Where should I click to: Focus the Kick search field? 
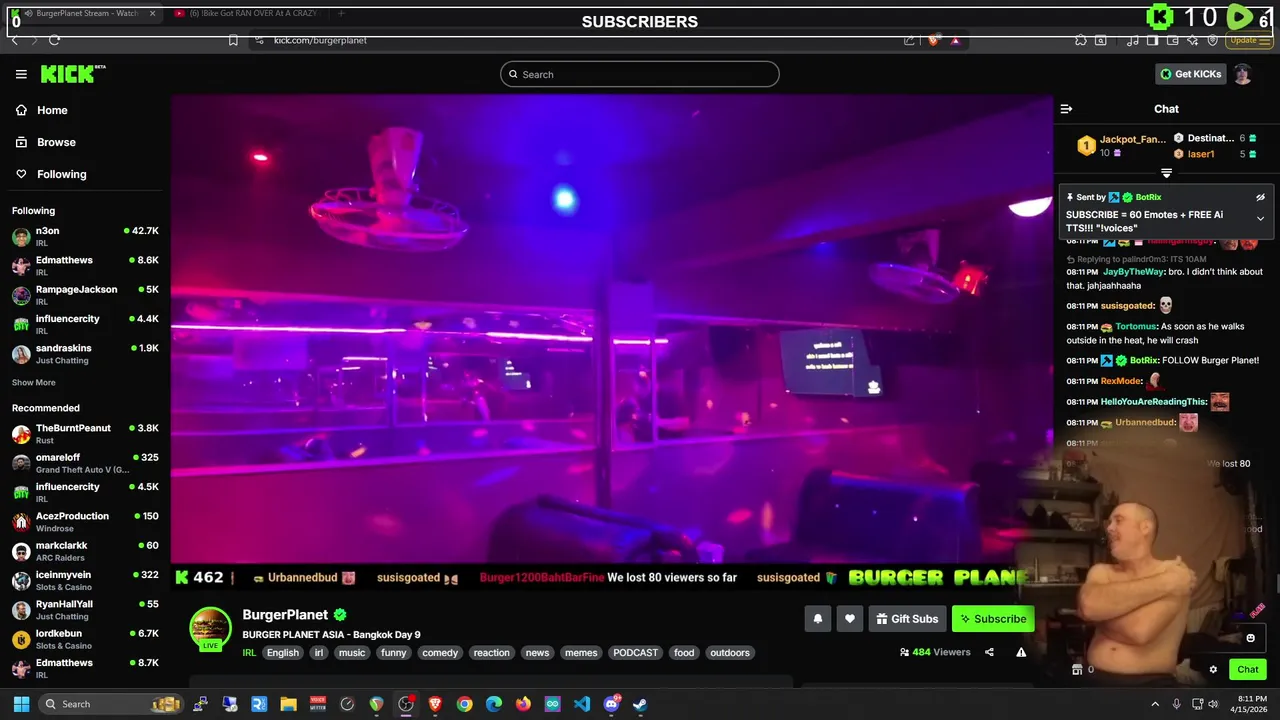click(x=640, y=74)
